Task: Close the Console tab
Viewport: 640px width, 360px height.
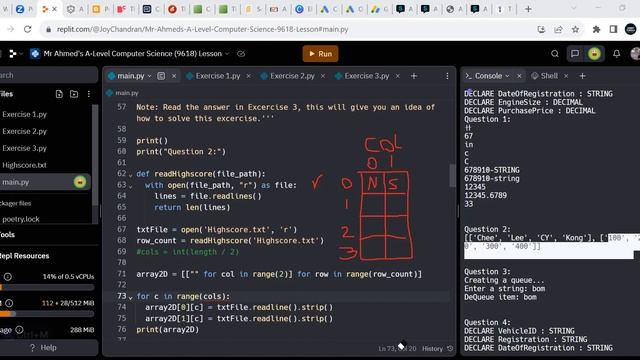Action: pos(519,76)
